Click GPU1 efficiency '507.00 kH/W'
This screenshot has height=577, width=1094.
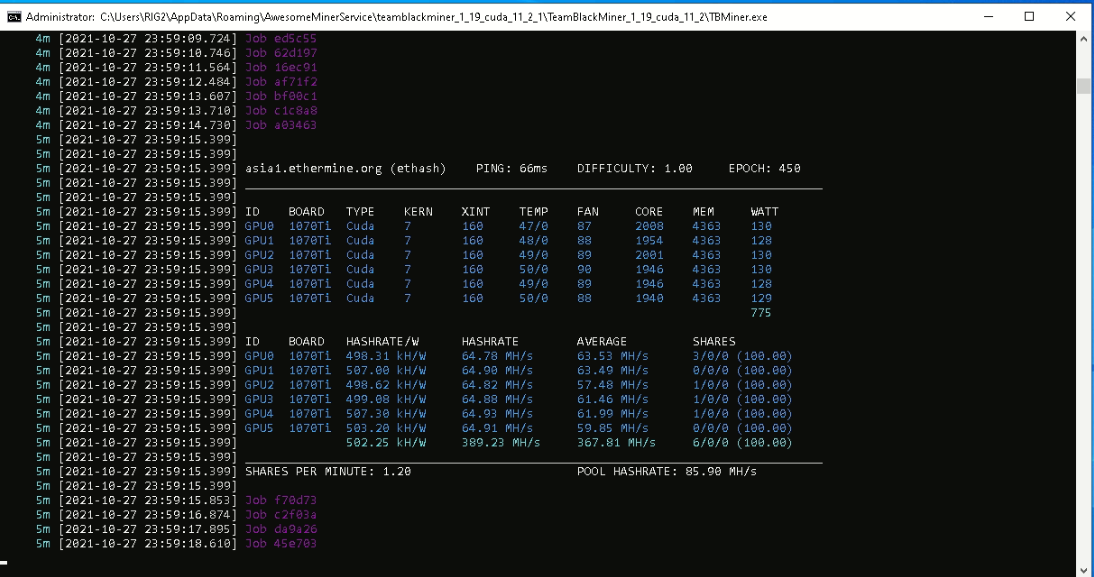pos(386,370)
